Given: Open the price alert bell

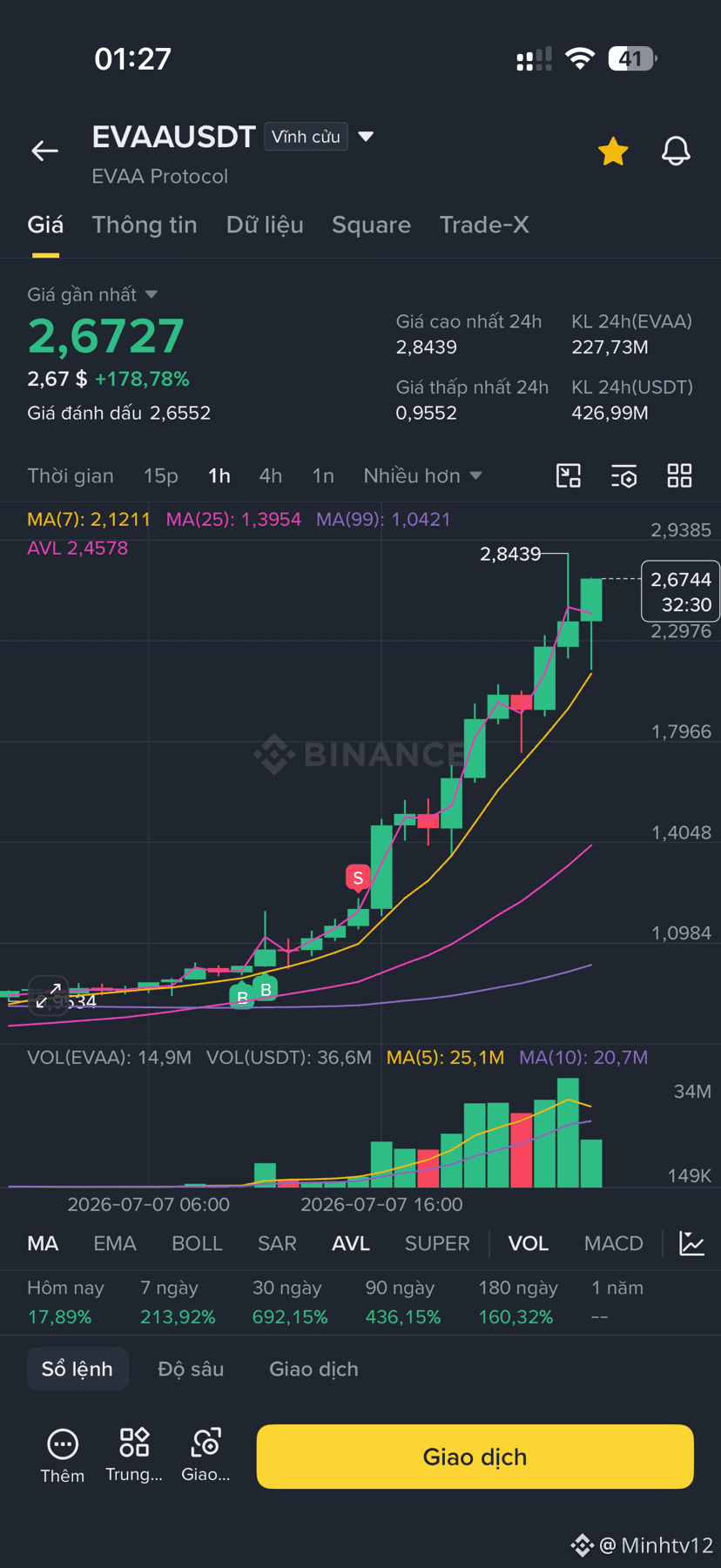Looking at the screenshot, I should tap(676, 151).
